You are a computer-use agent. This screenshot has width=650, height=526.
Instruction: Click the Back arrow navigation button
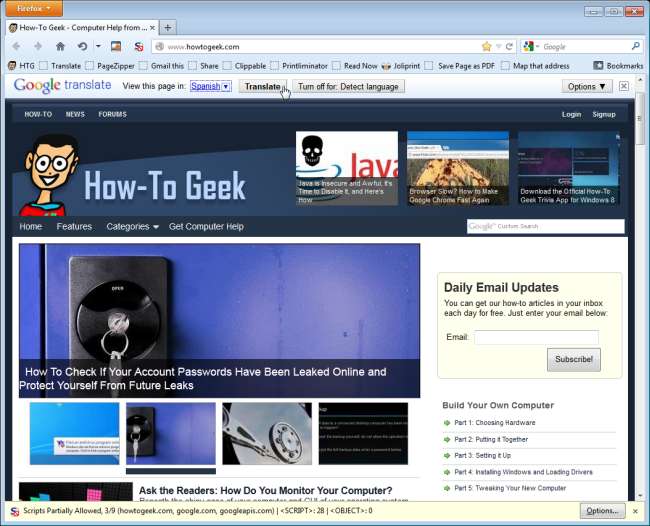click(17, 46)
